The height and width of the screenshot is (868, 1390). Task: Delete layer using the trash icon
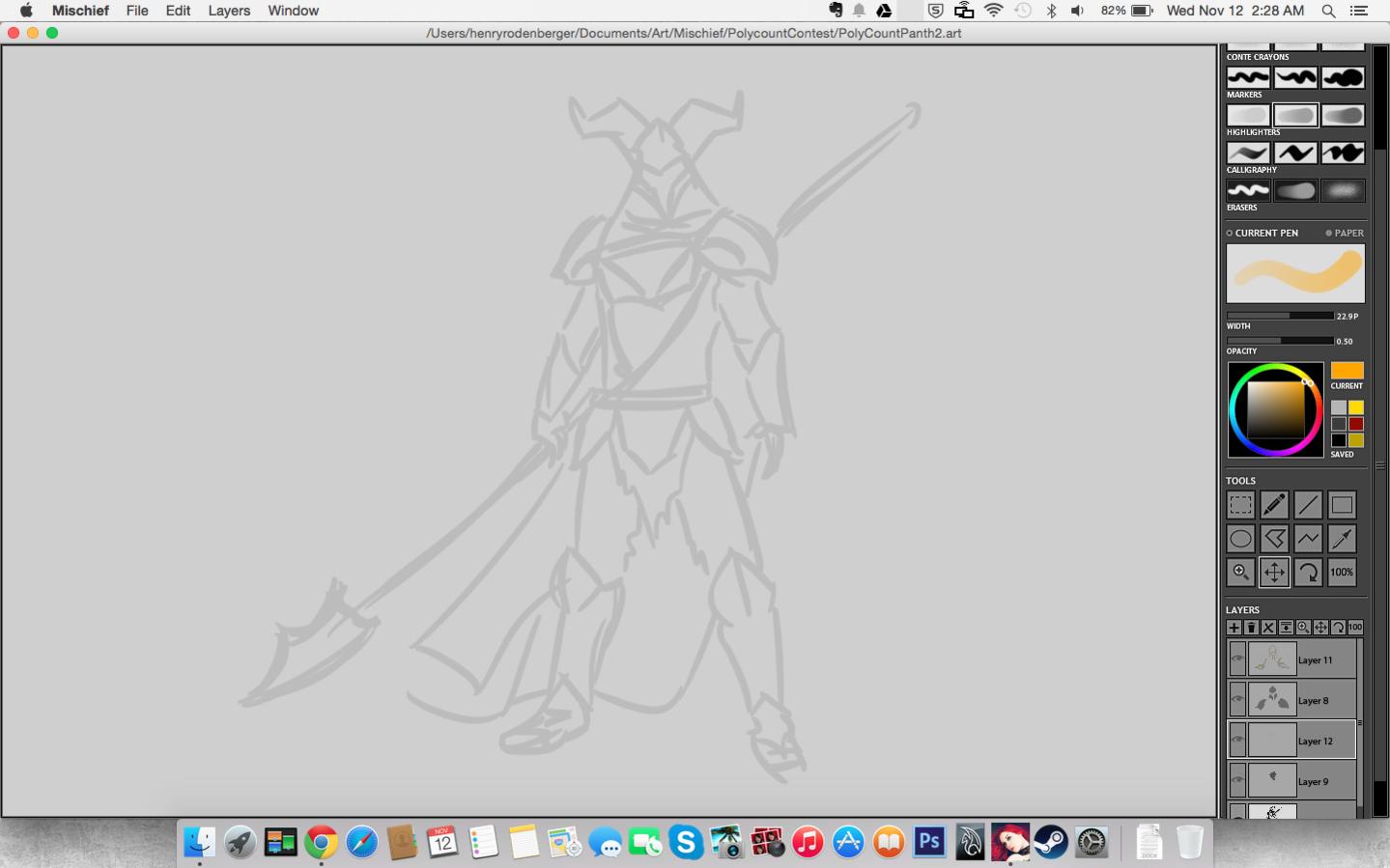tap(1251, 628)
